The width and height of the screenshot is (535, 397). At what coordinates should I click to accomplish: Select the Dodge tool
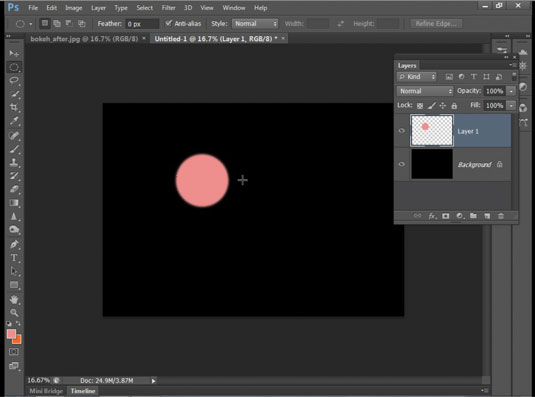[14, 230]
